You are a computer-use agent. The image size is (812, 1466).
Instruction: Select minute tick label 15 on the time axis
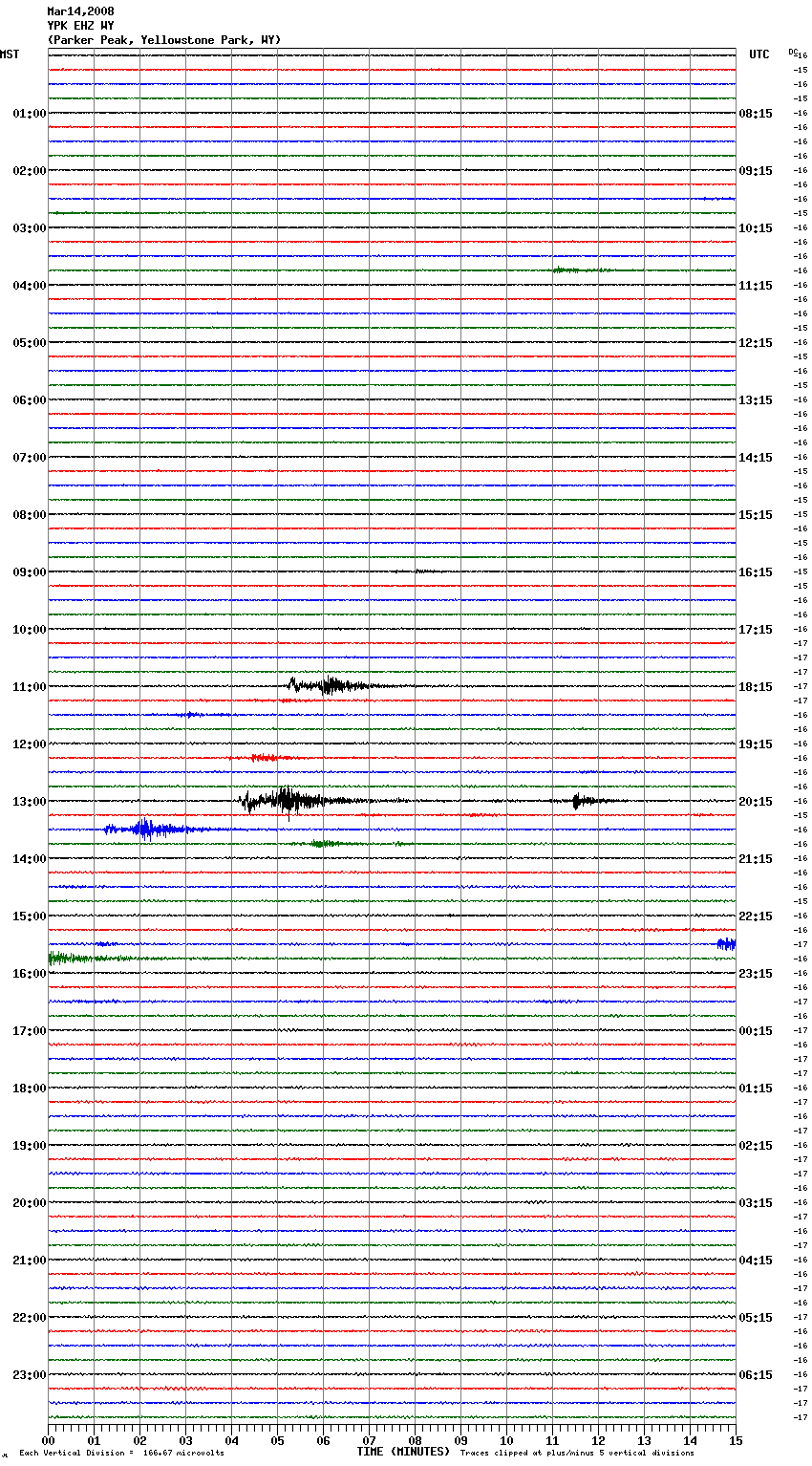pos(736,1440)
